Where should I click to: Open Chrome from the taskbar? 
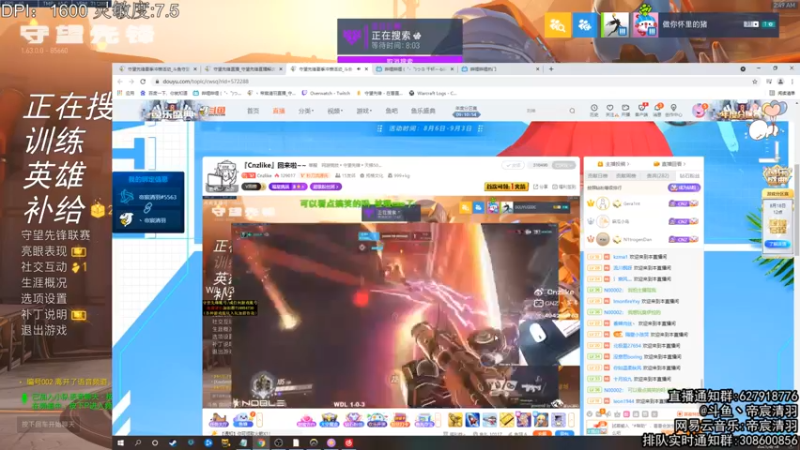pos(261,443)
